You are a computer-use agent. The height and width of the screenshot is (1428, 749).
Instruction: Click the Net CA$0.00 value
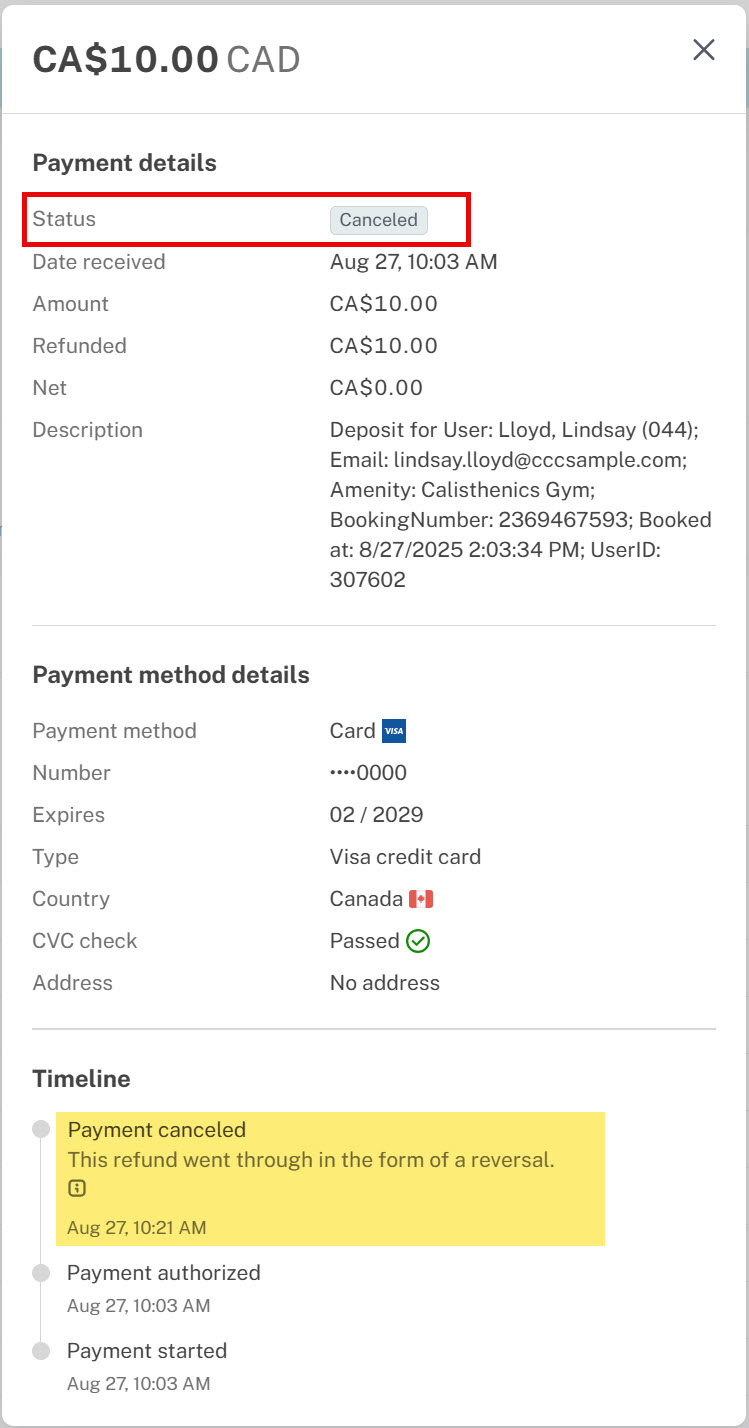point(377,388)
